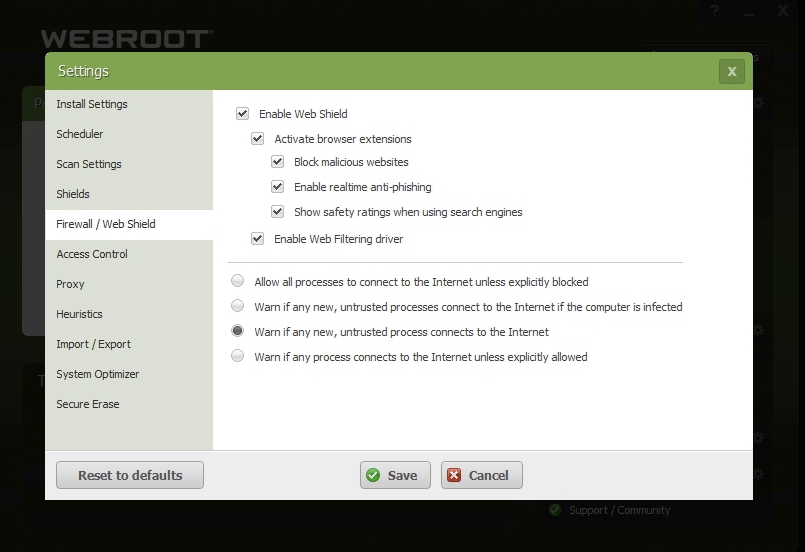Open Import / Export section
The width and height of the screenshot is (805, 552).
click(x=129, y=345)
